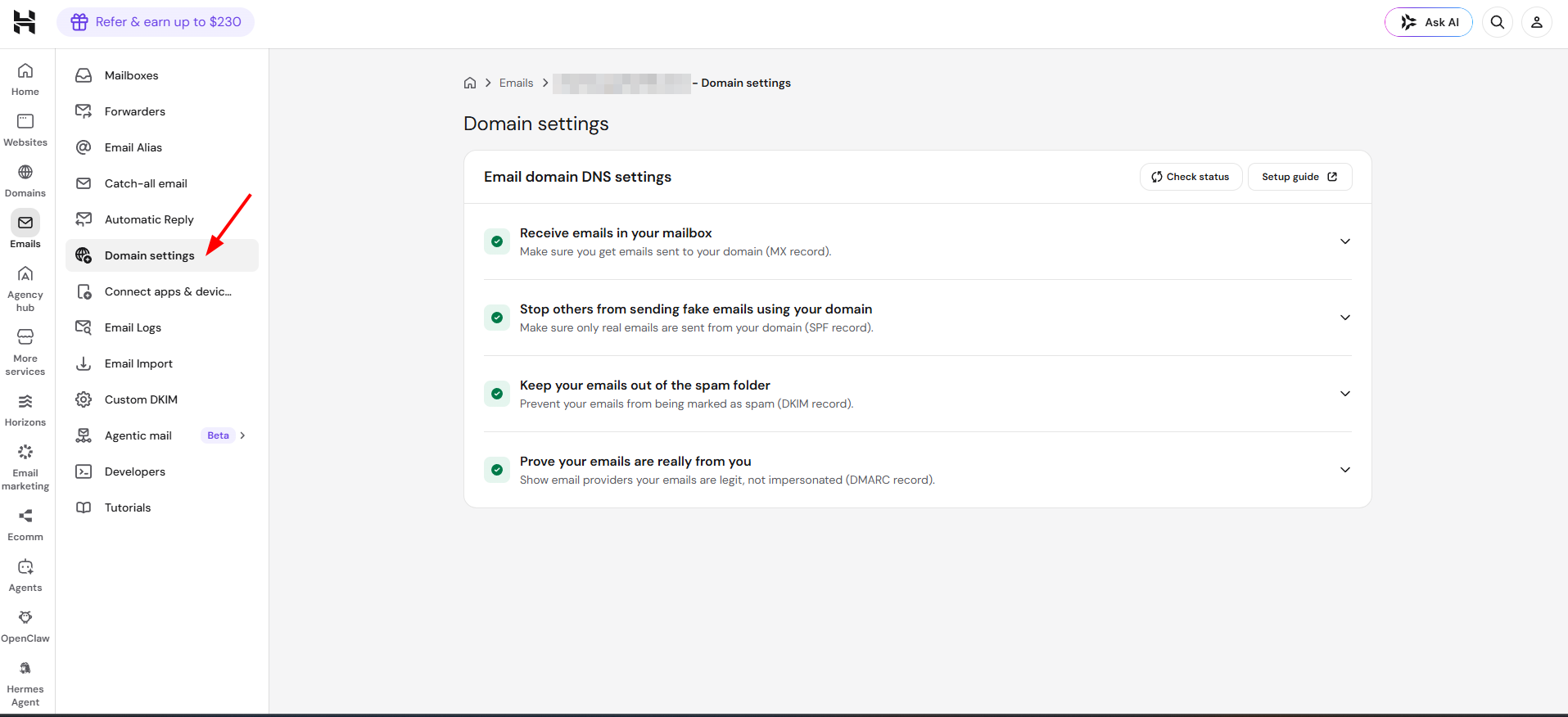Click the Hostinger logo
The width and height of the screenshot is (1568, 717).
[25, 22]
